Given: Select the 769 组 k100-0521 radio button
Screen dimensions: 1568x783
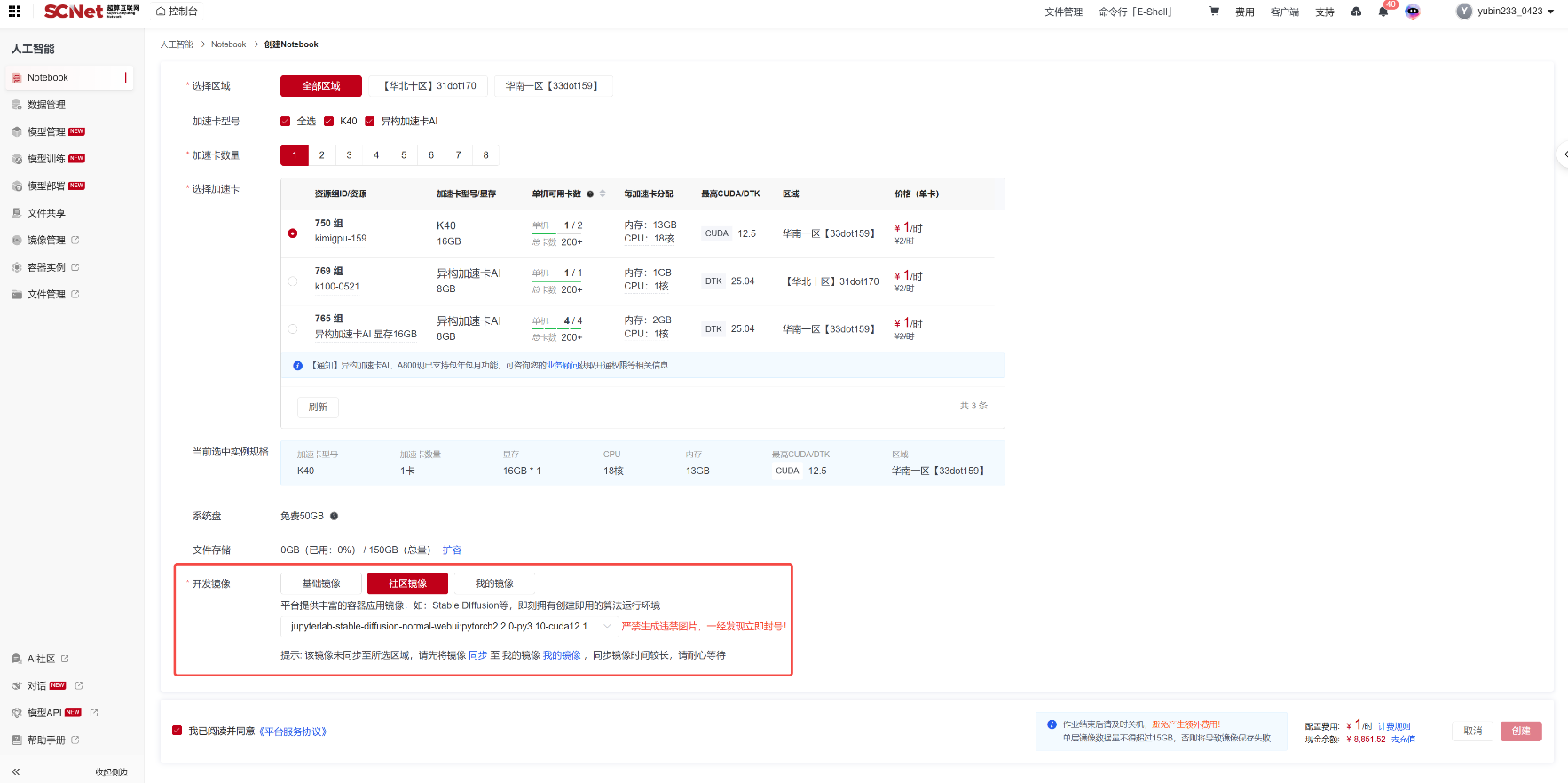Looking at the screenshot, I should (x=293, y=281).
